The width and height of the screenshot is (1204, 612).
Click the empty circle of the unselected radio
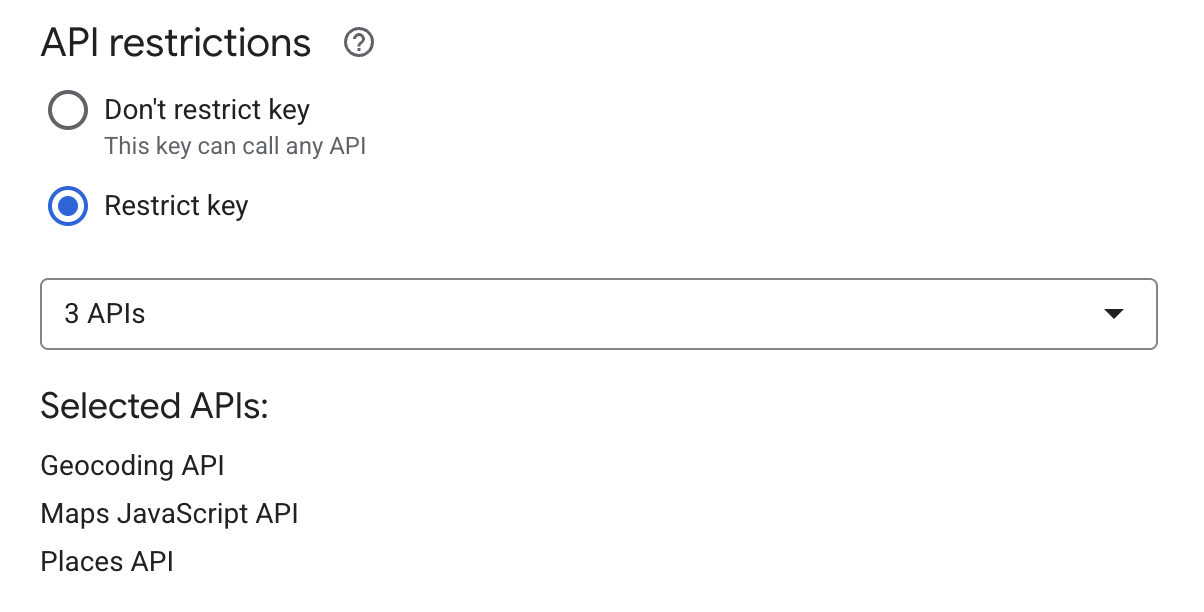(x=68, y=110)
